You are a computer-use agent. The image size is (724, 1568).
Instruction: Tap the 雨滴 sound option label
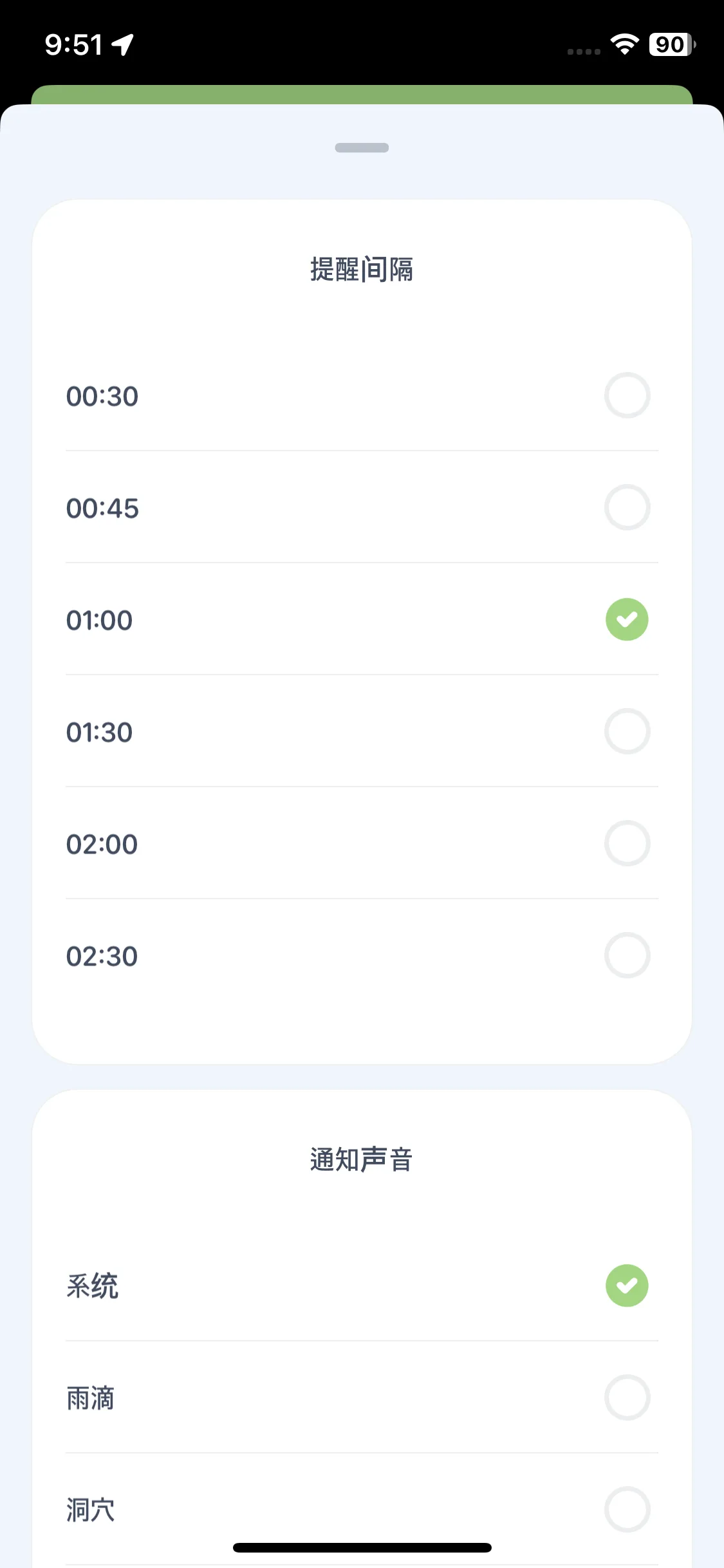tap(91, 1398)
